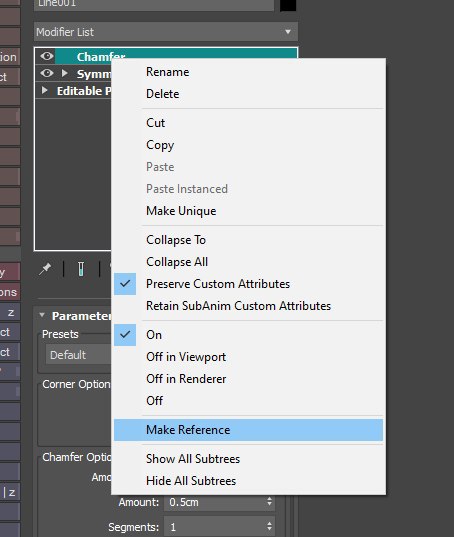Select Show All Subtrees
454x537 pixels.
point(248,459)
